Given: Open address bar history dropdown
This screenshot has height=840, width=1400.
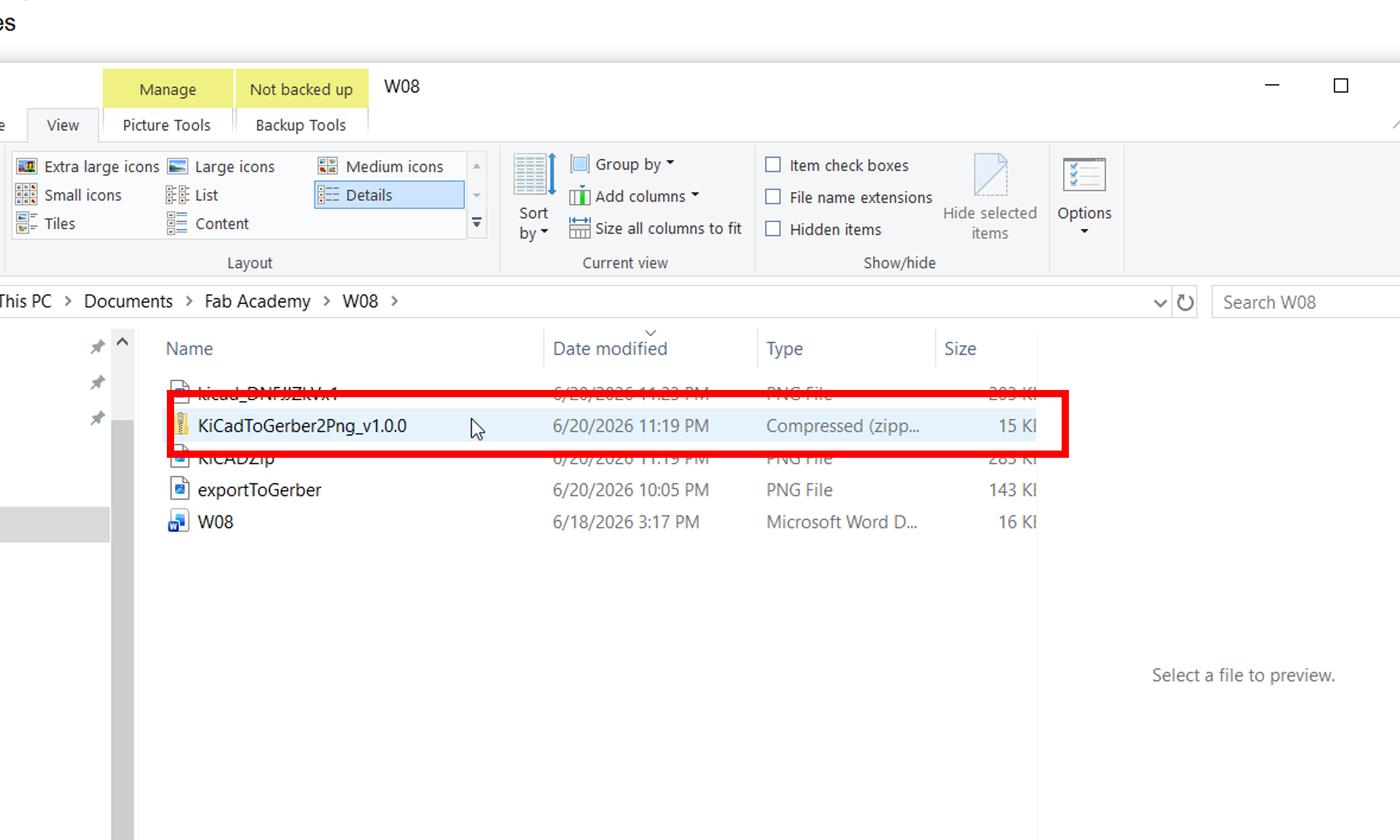Looking at the screenshot, I should pos(1160,302).
